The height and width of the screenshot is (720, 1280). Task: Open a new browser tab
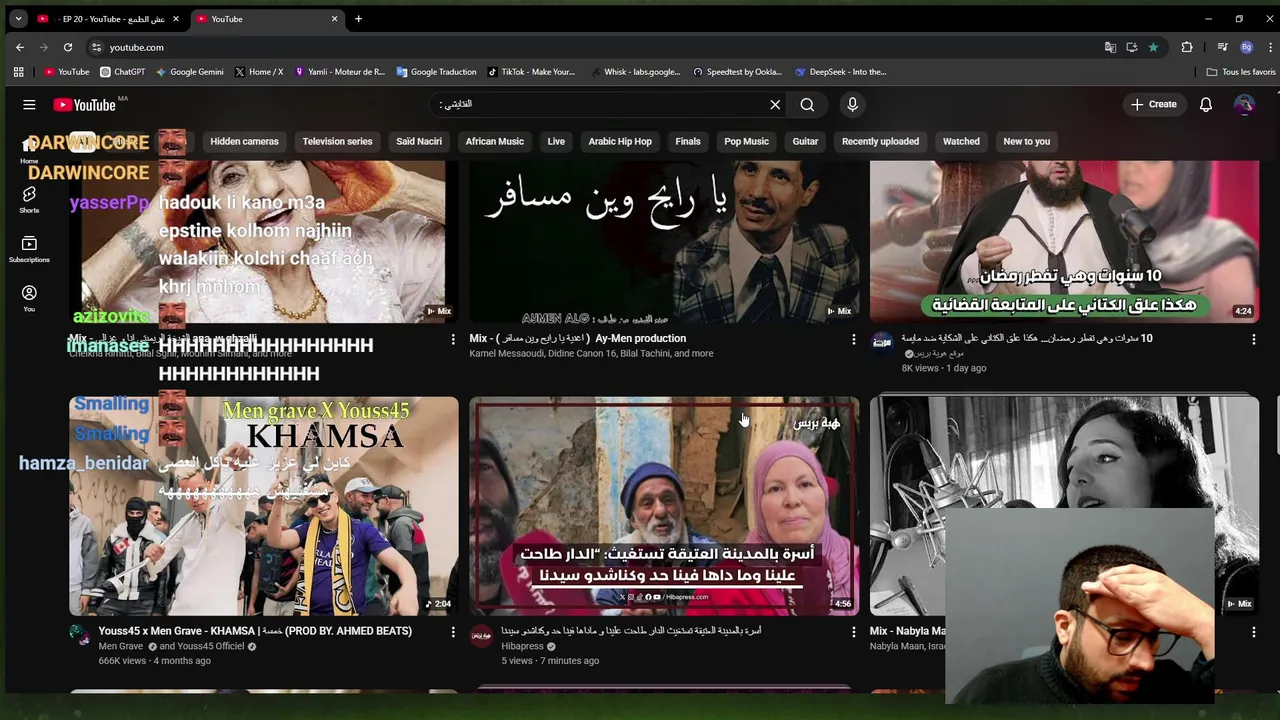358,19
